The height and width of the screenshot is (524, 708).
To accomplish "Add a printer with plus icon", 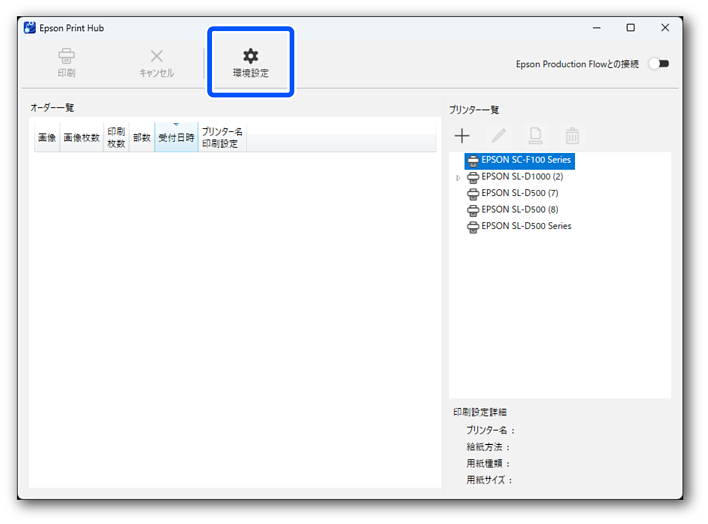I will pyautogui.click(x=462, y=136).
